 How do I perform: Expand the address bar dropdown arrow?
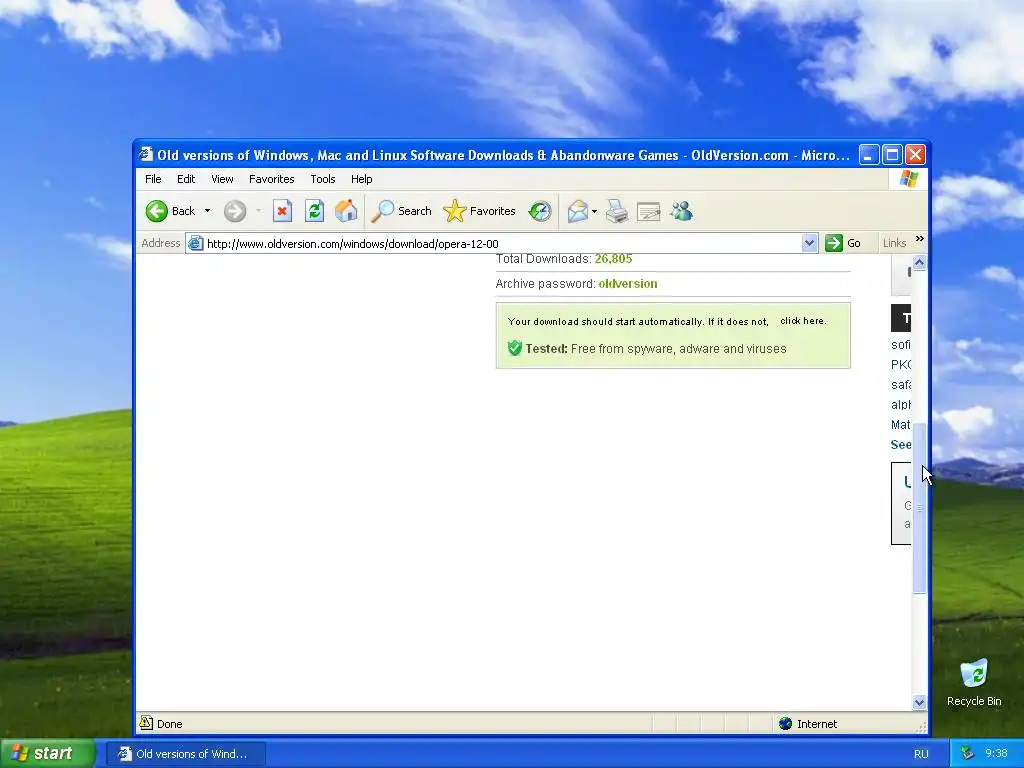coord(809,244)
